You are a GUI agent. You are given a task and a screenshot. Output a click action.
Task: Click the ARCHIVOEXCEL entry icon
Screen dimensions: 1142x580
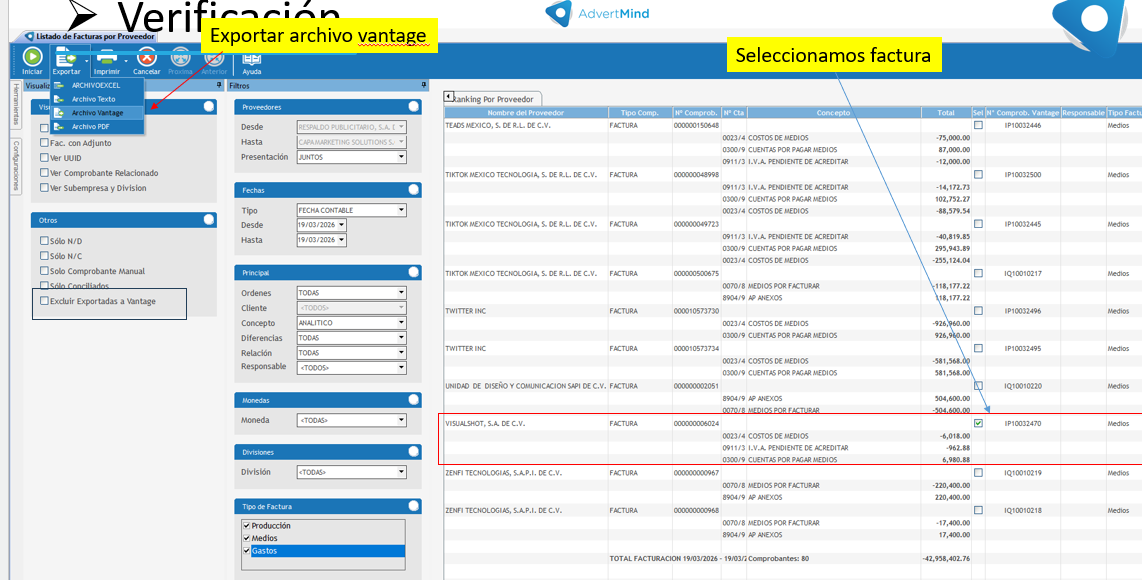tap(59, 85)
